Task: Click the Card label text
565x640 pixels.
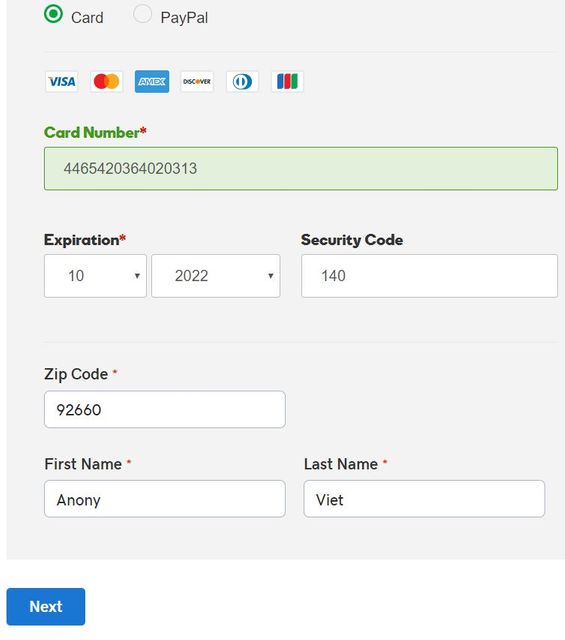Action: [87, 18]
